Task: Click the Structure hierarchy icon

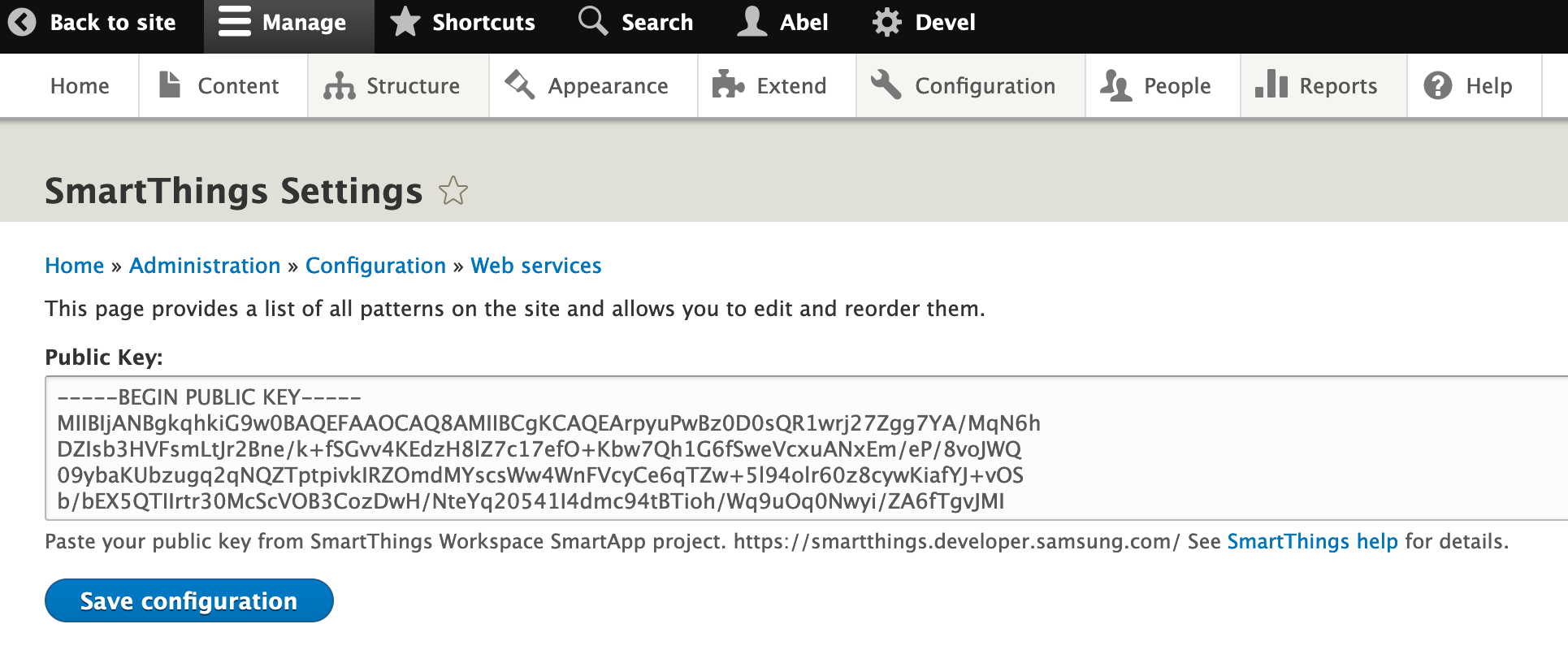Action: 340,85
